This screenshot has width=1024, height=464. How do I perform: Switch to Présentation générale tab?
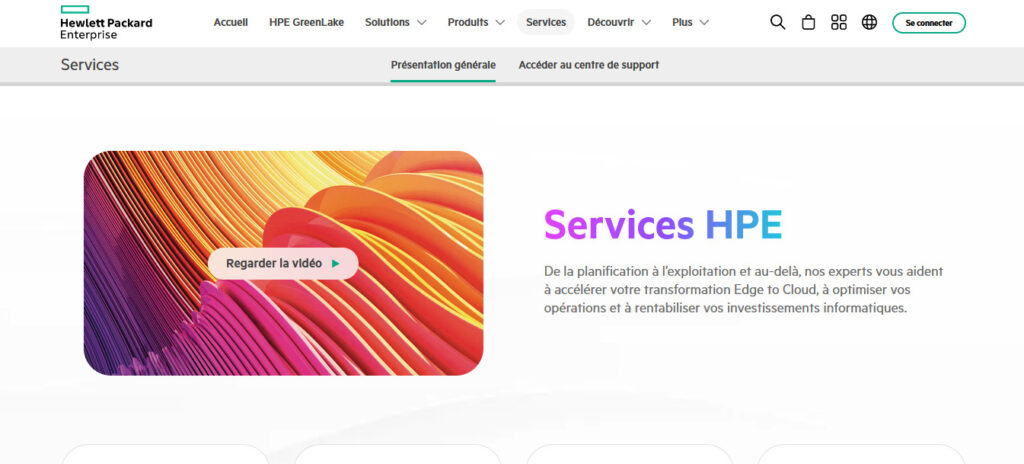443,65
